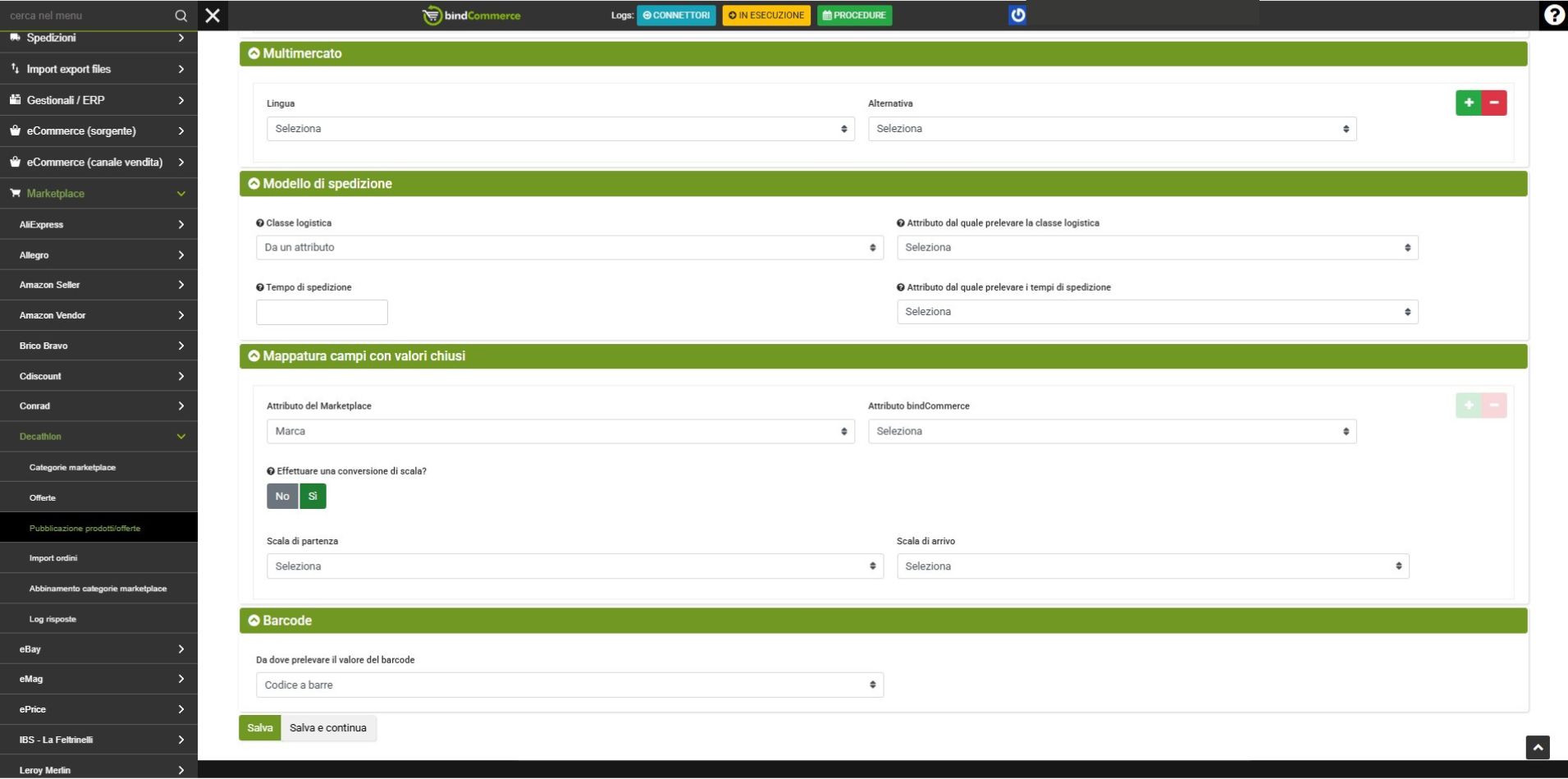Open the Attributo del Marketplace dropdown

[560, 431]
